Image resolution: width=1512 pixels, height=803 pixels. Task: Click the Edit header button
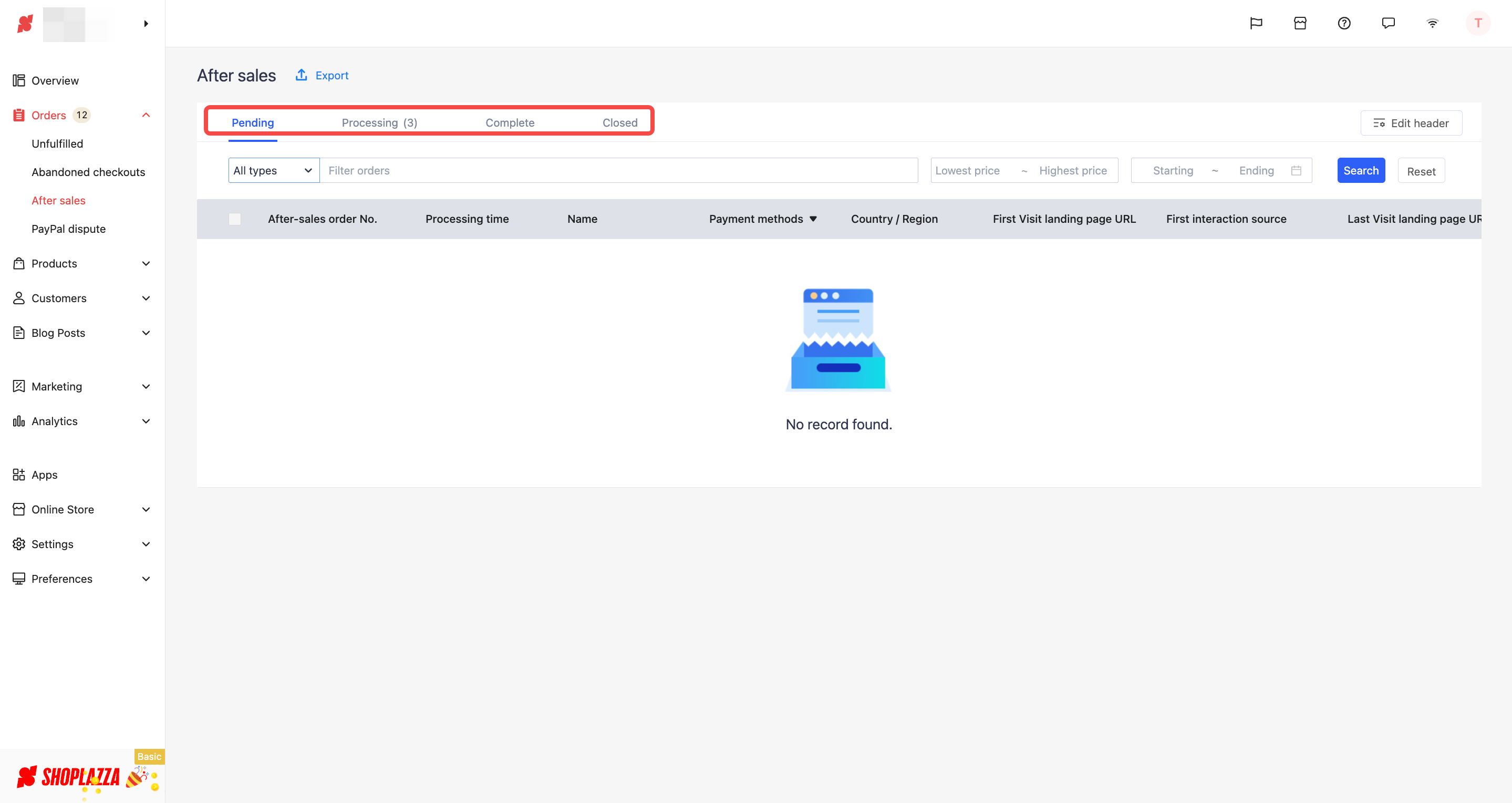tap(1411, 122)
